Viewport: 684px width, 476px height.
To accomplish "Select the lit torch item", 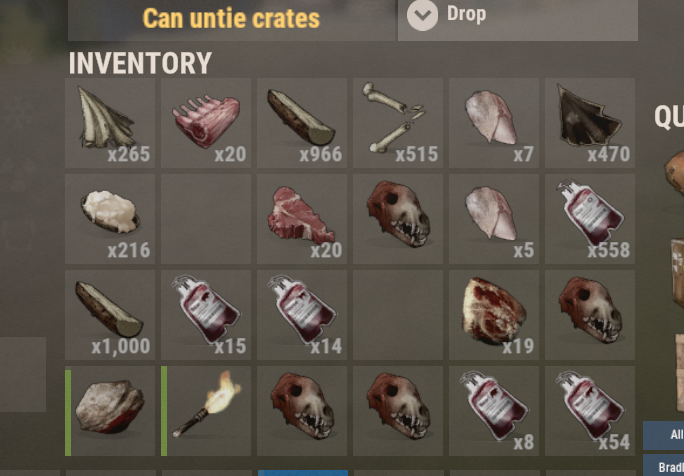I will point(206,411).
